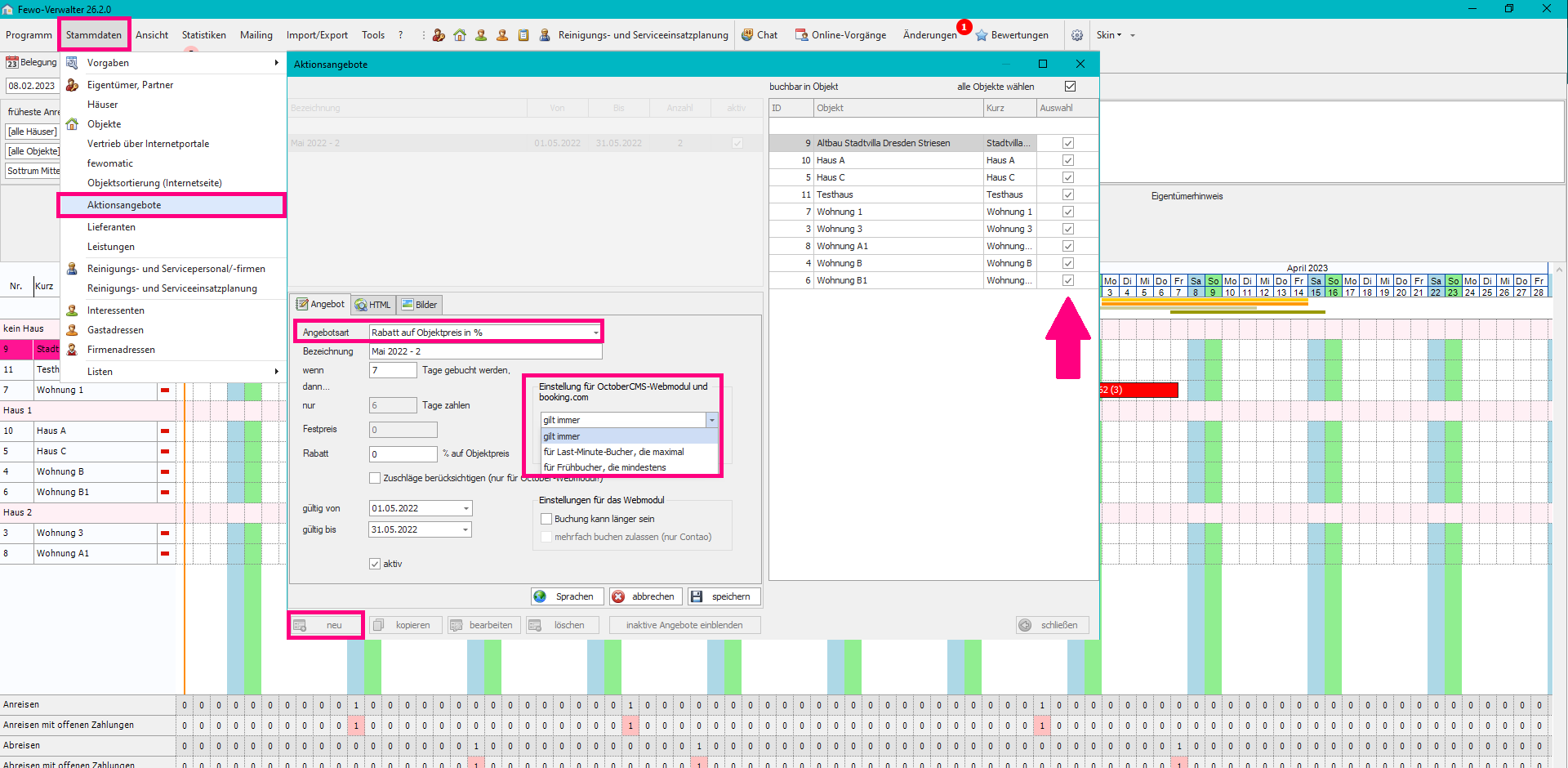Switch to the Bilder tab

point(420,305)
